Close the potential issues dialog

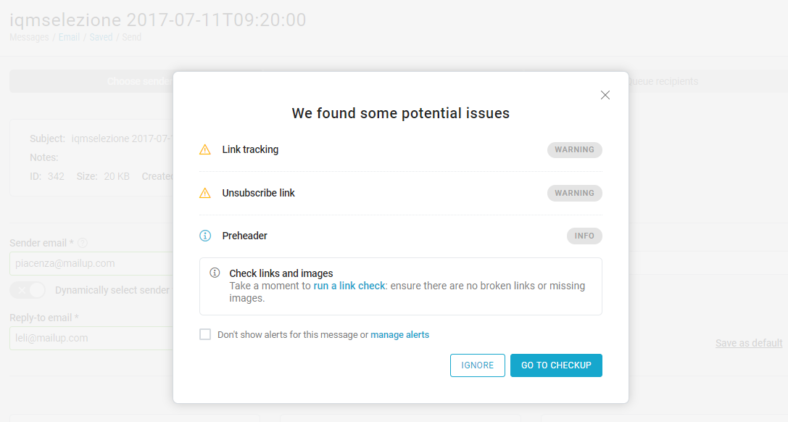click(604, 95)
